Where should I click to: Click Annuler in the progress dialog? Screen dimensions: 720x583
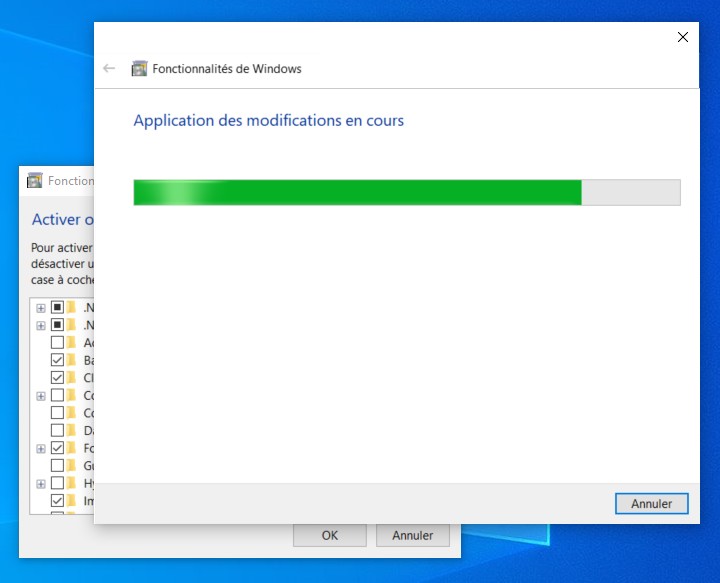pos(652,504)
